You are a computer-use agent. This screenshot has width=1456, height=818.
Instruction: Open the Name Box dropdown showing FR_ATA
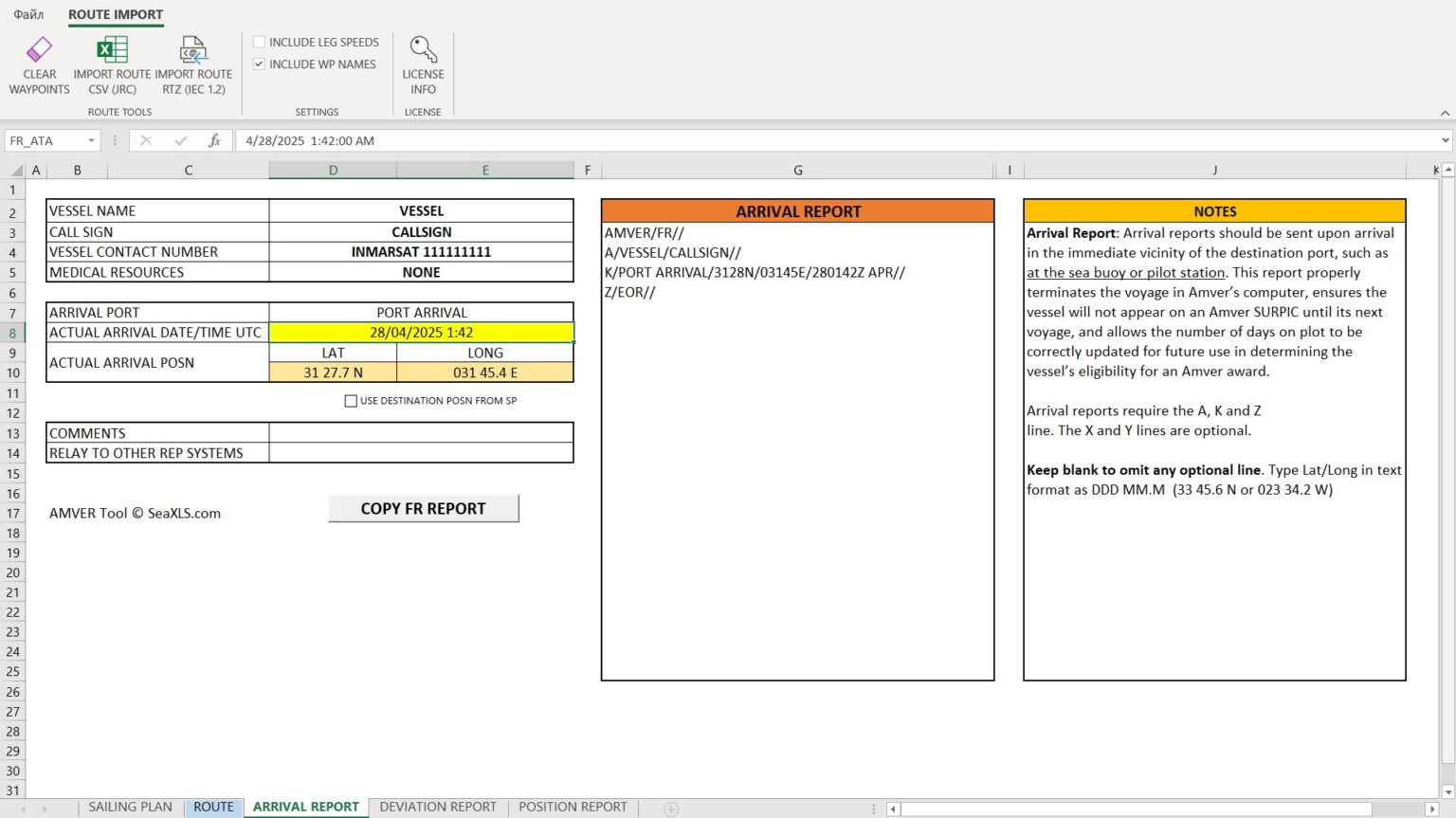point(90,139)
